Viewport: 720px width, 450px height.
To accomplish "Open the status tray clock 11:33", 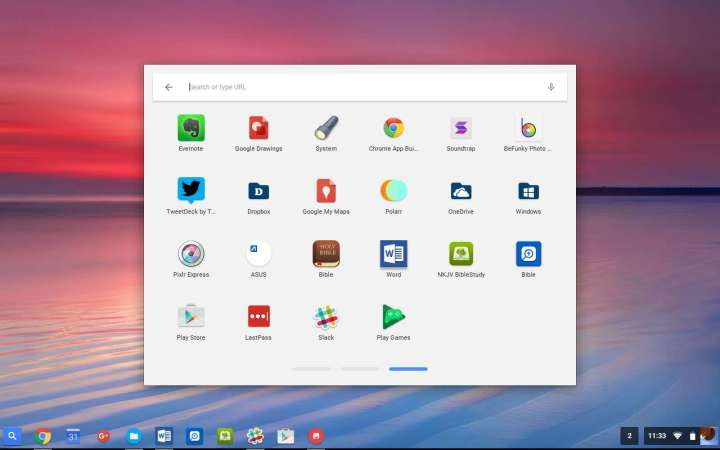I will [x=657, y=436].
